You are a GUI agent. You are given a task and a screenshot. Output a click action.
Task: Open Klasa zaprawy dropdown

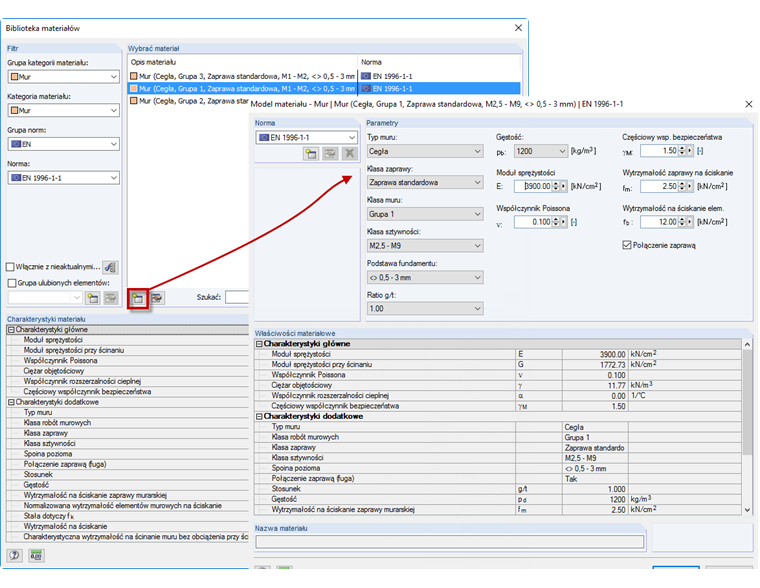click(425, 182)
